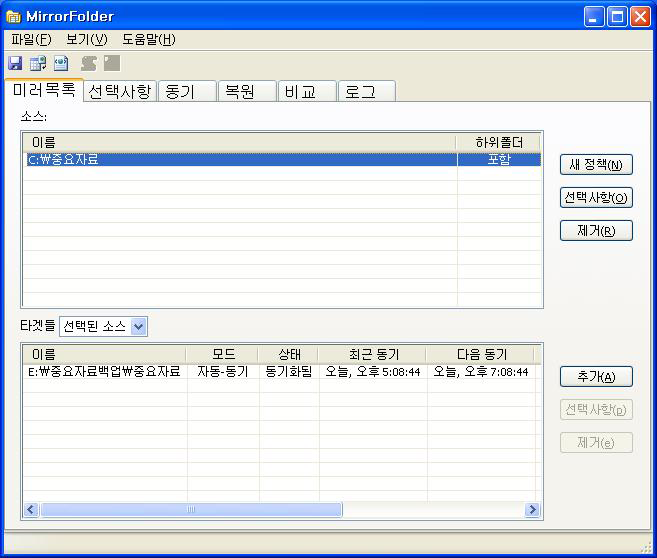657x558 pixels.
Task: Click the greyed-out square toolbar icon
Action: click(112, 63)
